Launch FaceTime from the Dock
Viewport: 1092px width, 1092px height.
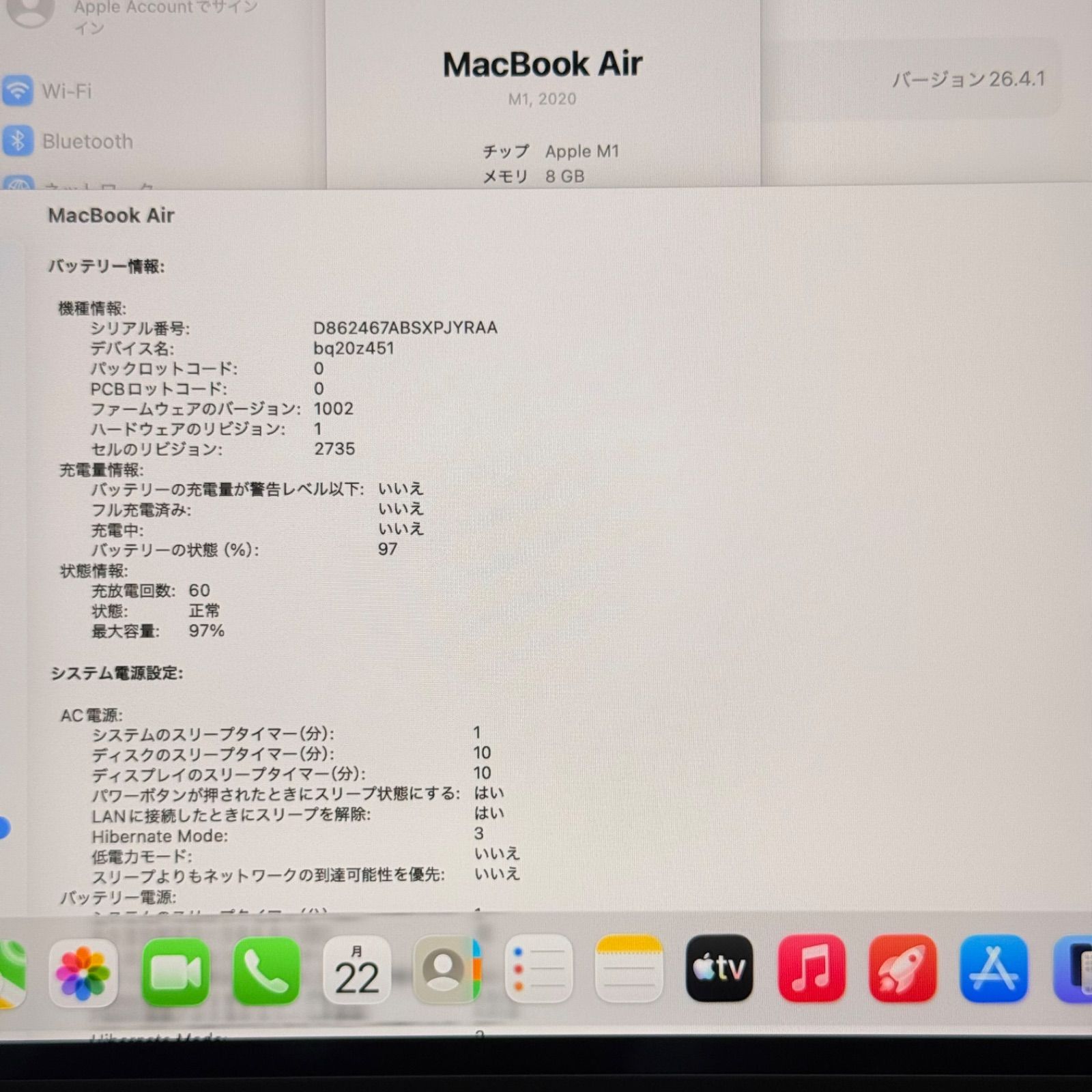pyautogui.click(x=175, y=971)
